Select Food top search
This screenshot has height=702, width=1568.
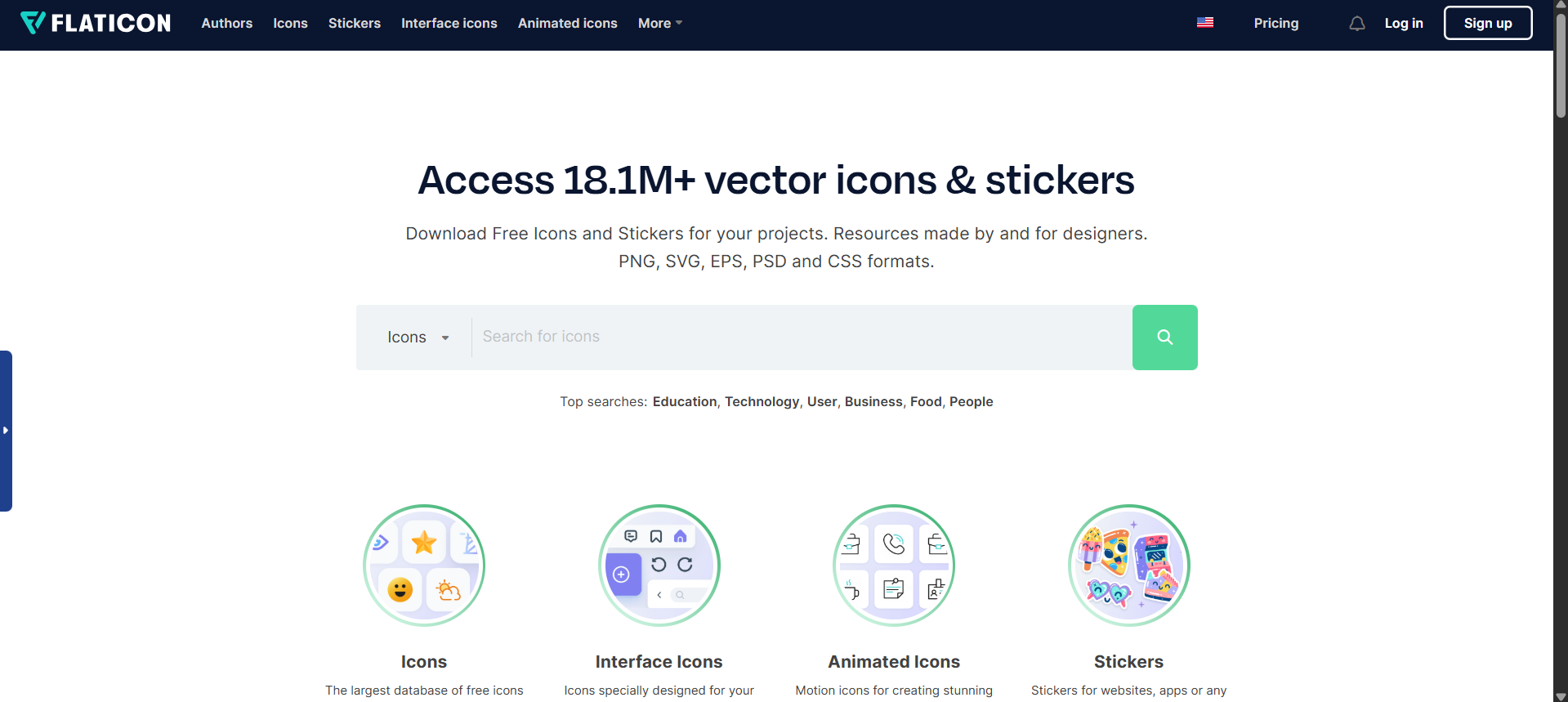coord(926,401)
